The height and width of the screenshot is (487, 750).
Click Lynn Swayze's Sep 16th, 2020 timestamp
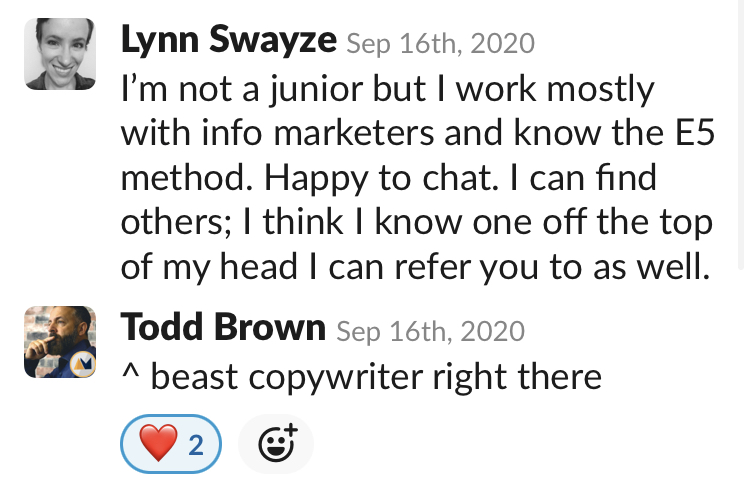pos(441,44)
